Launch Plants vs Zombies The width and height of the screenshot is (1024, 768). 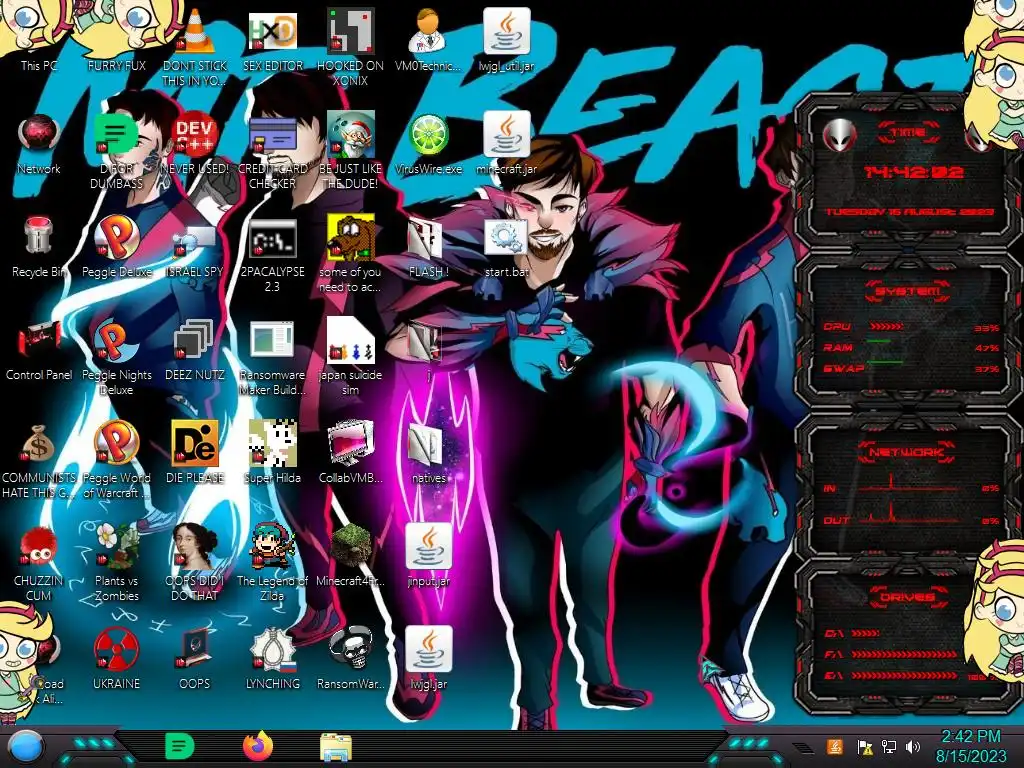pos(116,547)
